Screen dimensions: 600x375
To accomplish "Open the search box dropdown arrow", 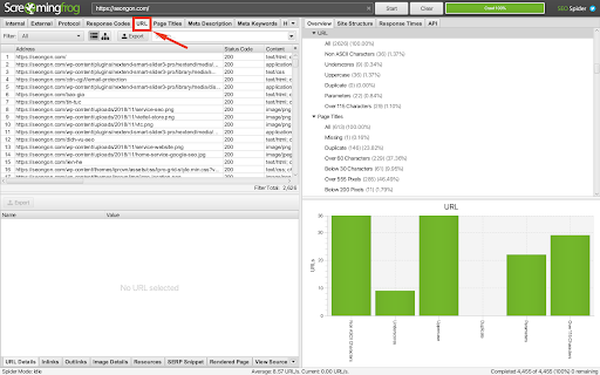I will point(292,36).
